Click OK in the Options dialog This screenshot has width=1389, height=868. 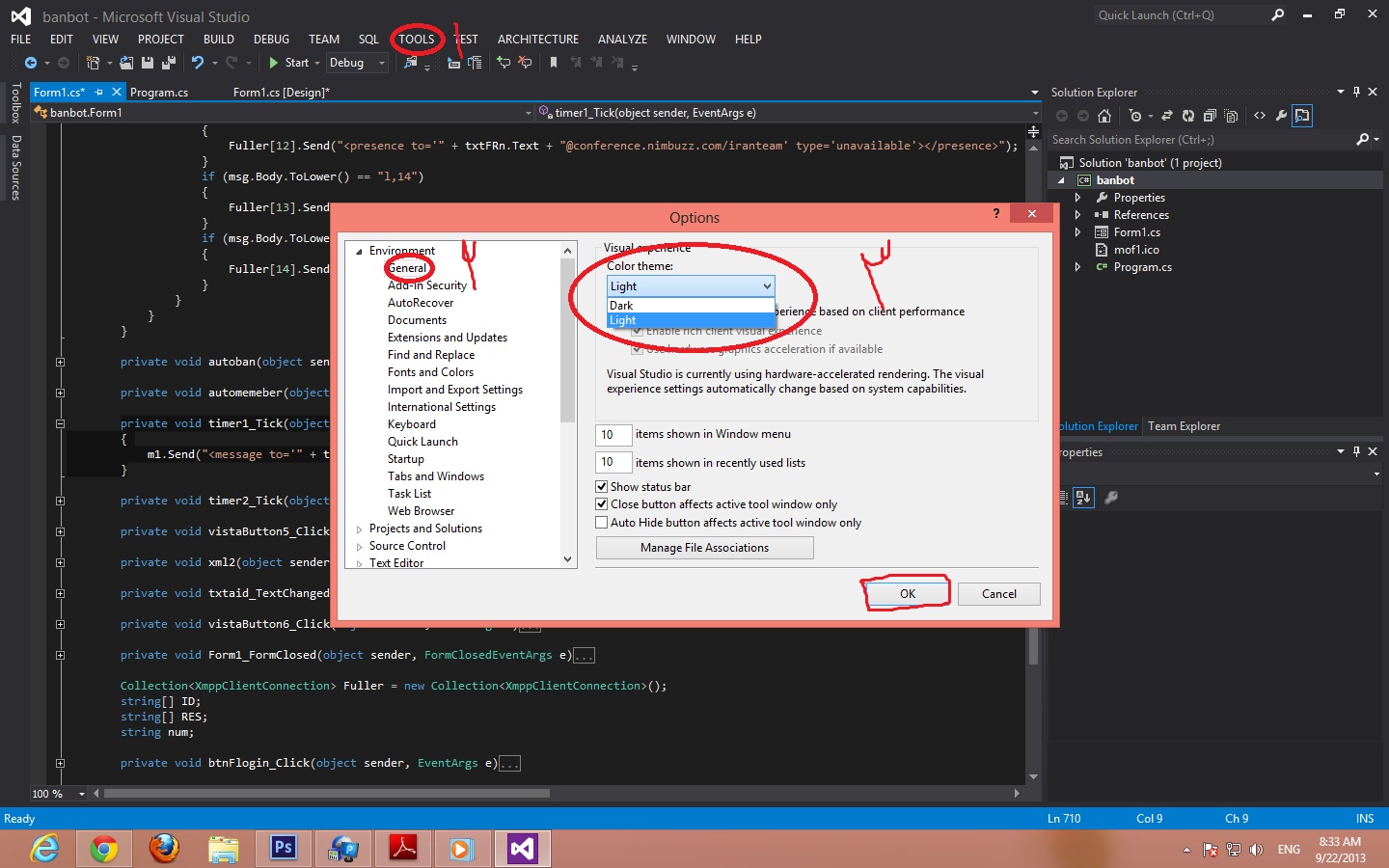[x=908, y=594]
